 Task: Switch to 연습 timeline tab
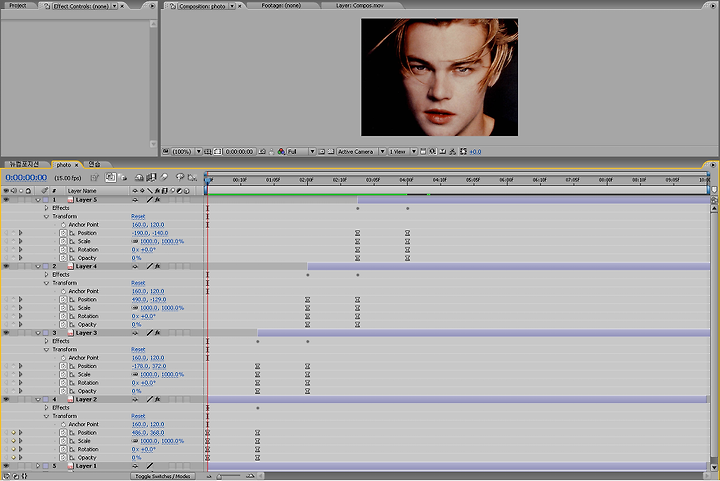click(x=94, y=164)
